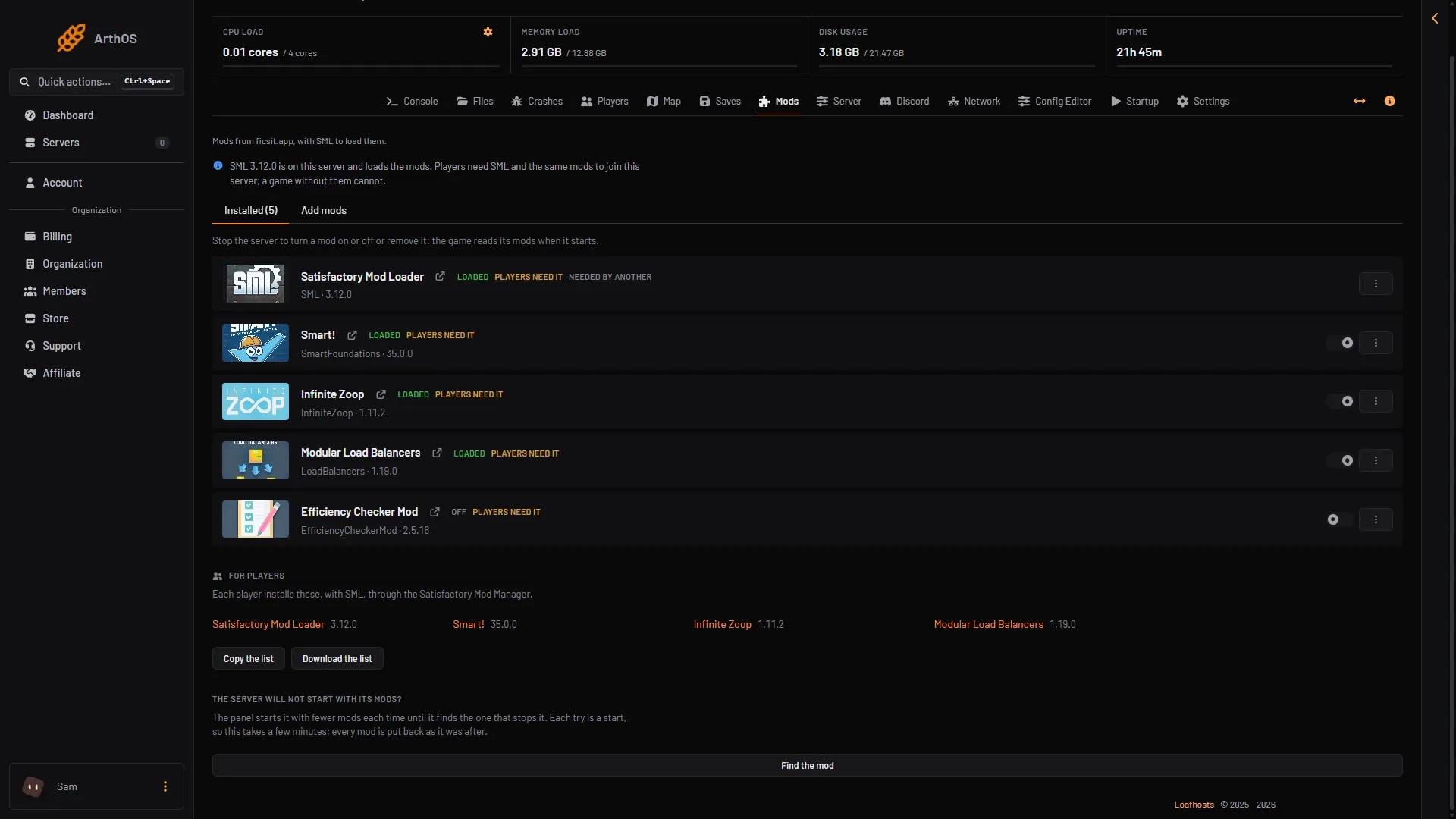Toggle wide layout arrows icon
The image size is (1456, 819).
(x=1359, y=101)
